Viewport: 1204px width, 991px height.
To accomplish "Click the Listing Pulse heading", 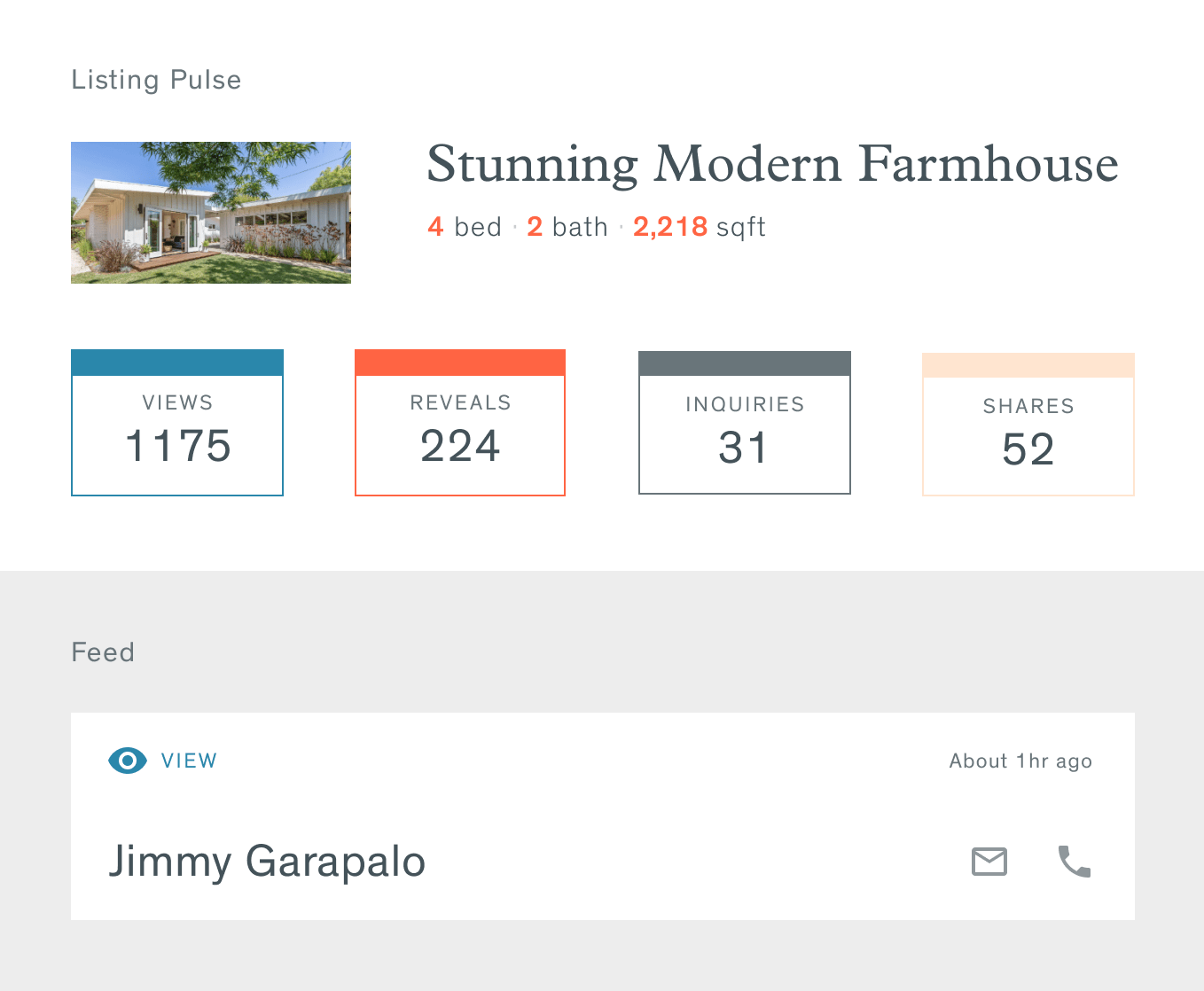I will (156, 80).
